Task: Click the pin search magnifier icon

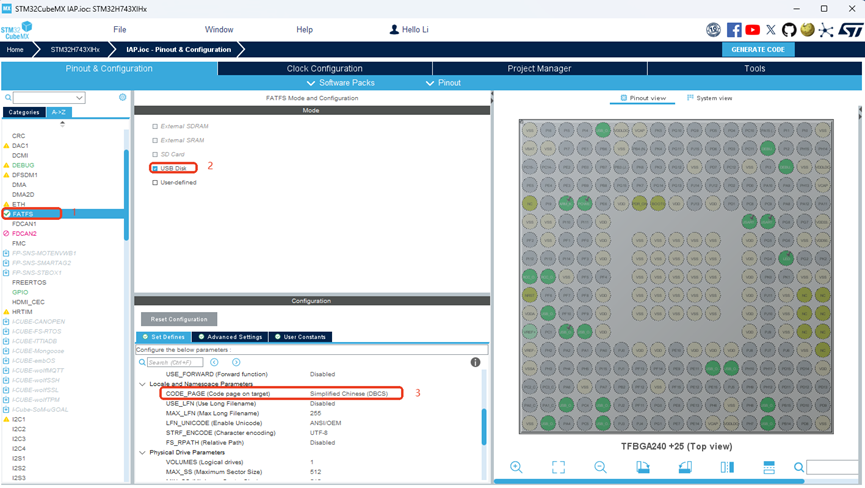Action: (798, 468)
